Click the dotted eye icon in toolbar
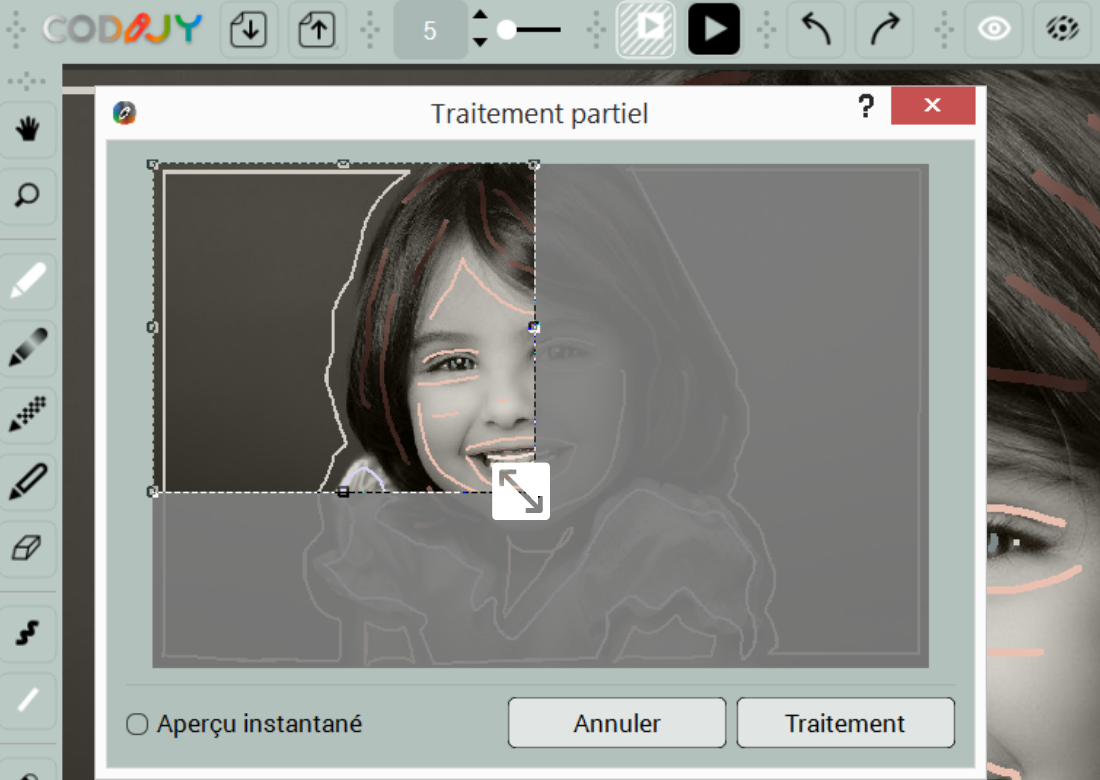 pyautogui.click(x=1062, y=29)
